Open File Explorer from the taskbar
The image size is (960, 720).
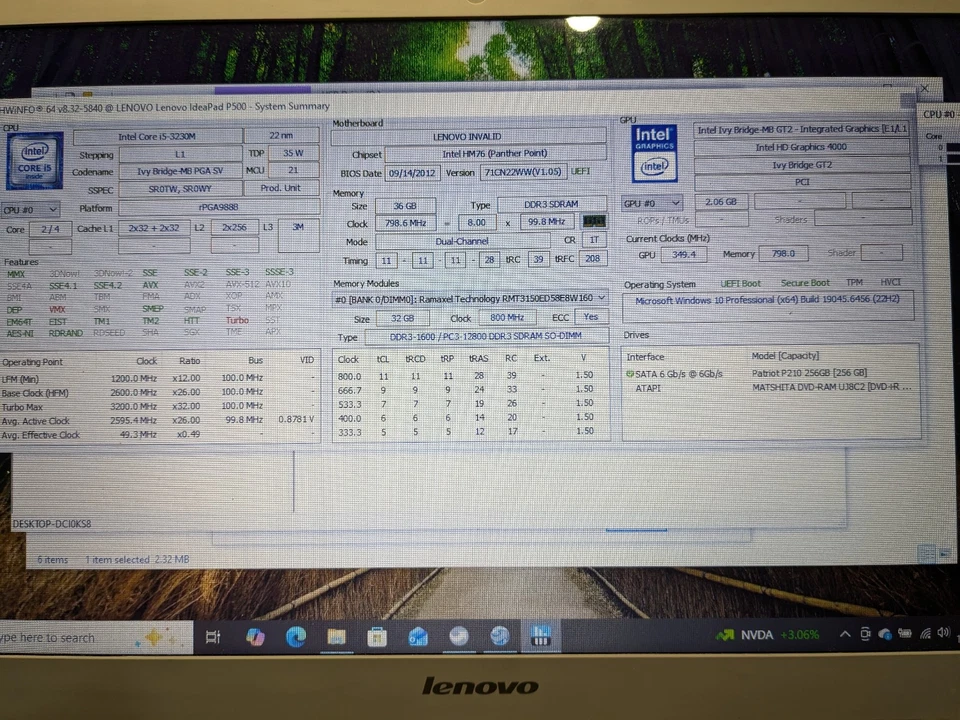point(336,636)
